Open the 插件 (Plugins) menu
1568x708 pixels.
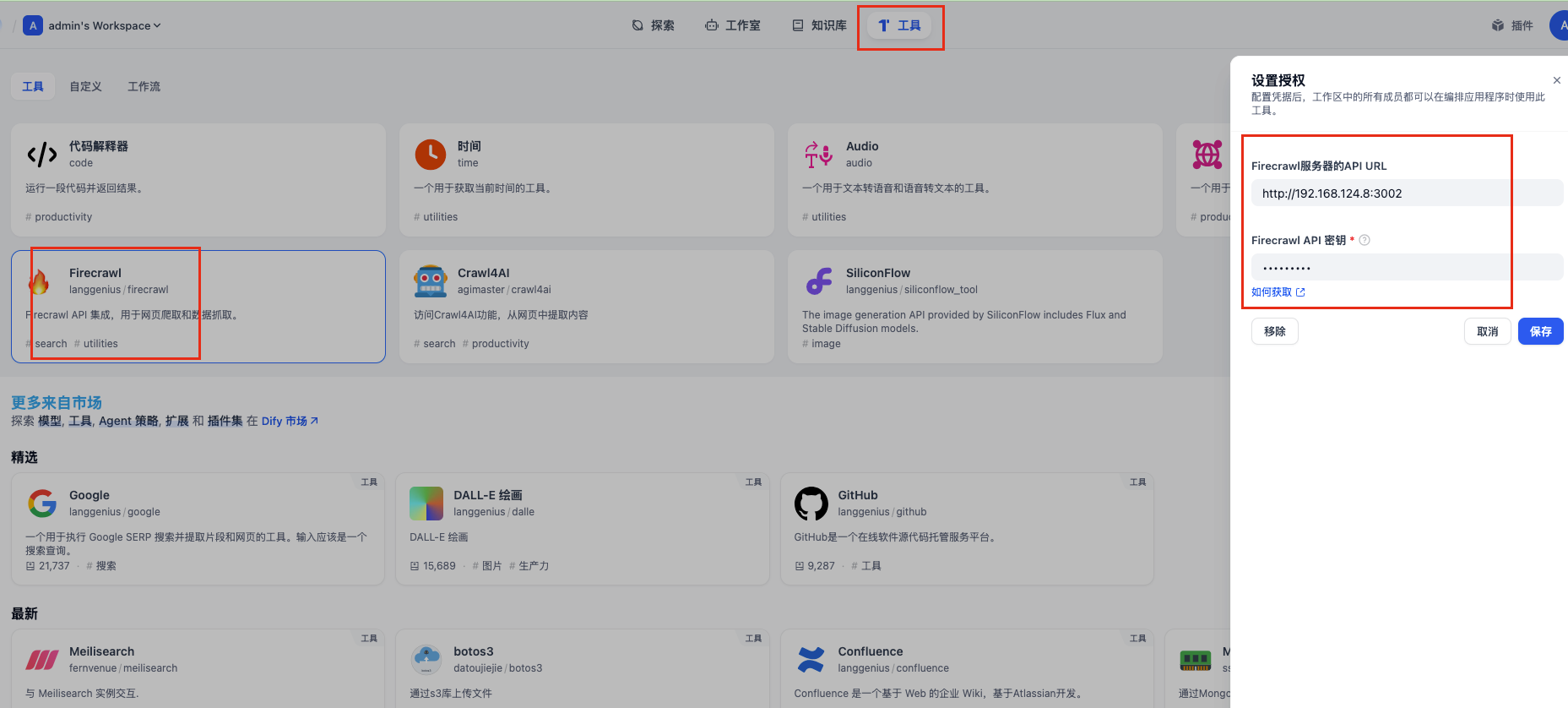click(1512, 25)
